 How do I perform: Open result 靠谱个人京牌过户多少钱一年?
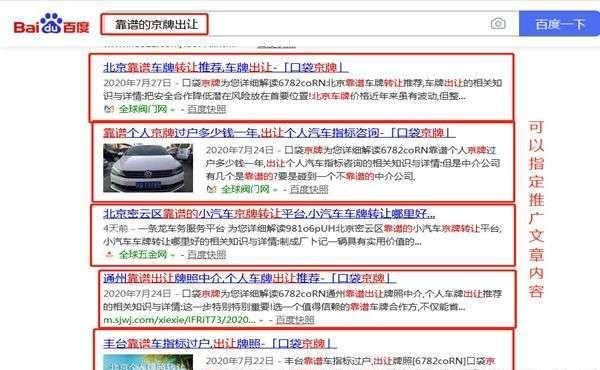point(279,133)
